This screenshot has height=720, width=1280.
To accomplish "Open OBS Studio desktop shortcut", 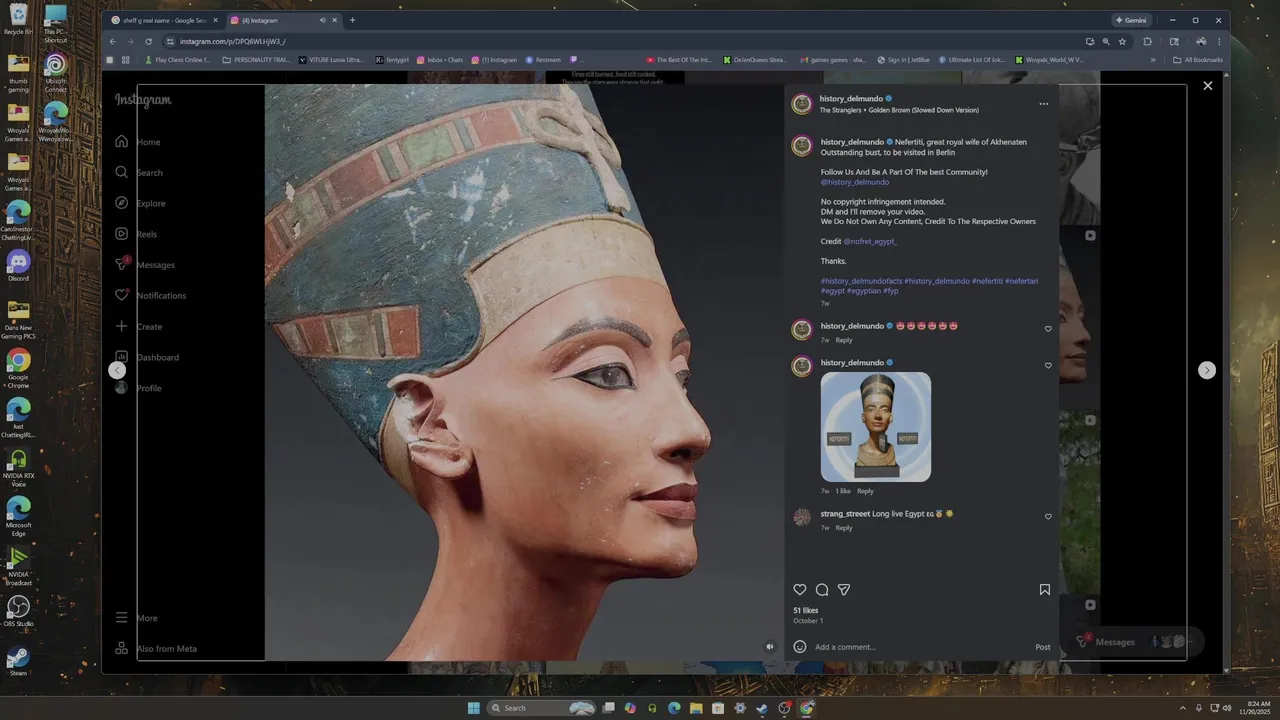I will pyautogui.click(x=18, y=611).
